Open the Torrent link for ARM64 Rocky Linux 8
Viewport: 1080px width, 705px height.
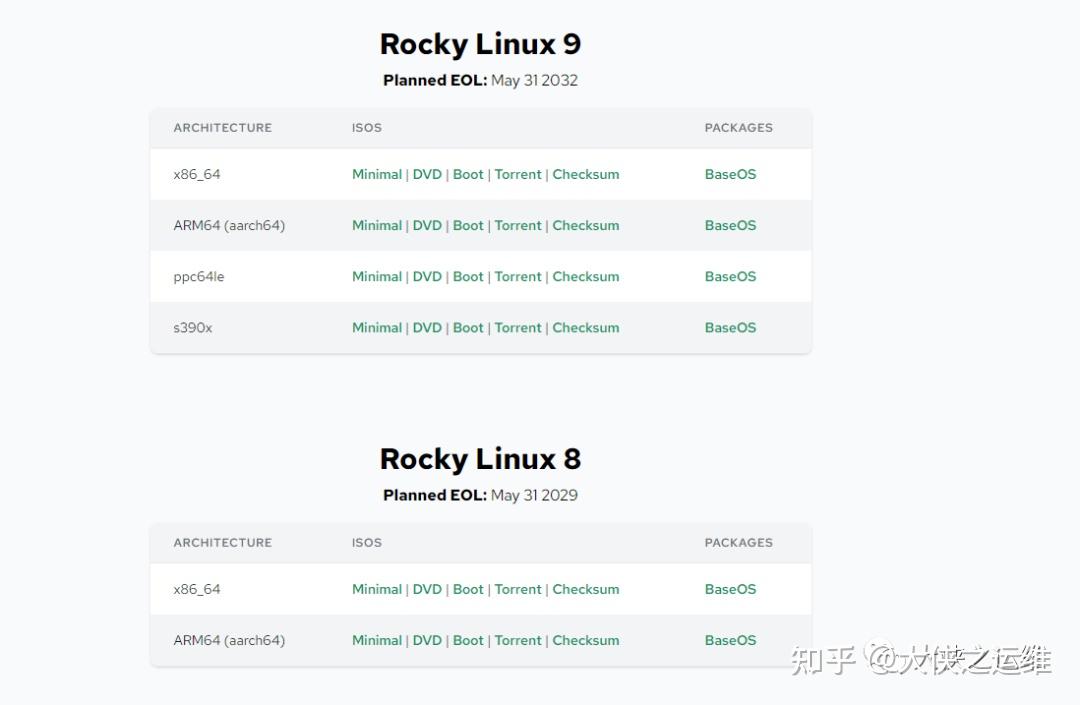click(518, 640)
